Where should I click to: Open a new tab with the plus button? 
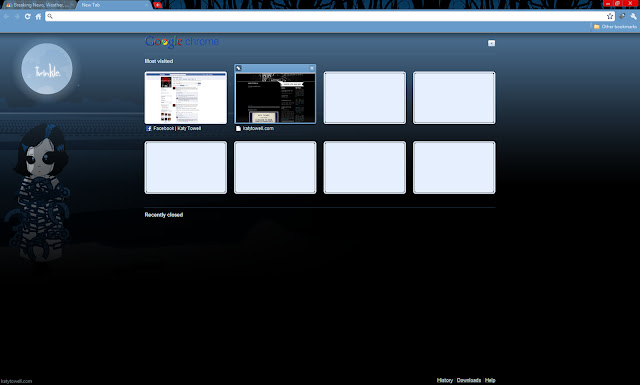pyautogui.click(x=158, y=5)
